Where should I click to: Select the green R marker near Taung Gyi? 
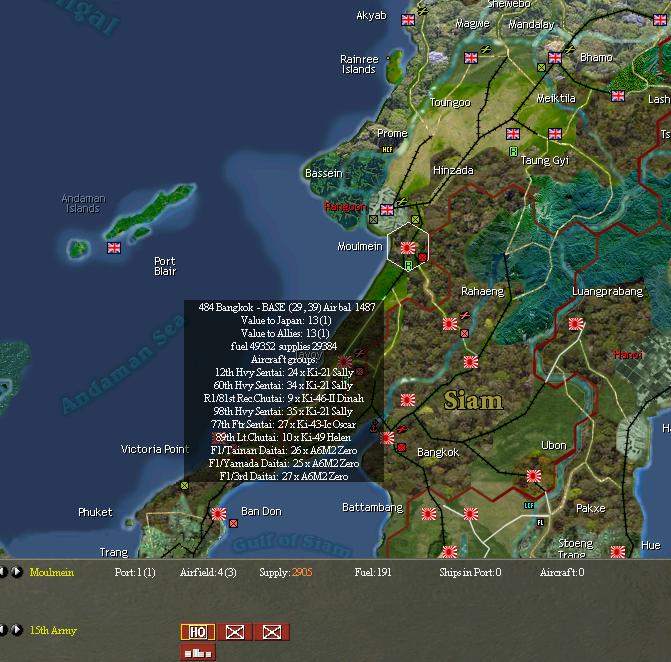(x=514, y=151)
